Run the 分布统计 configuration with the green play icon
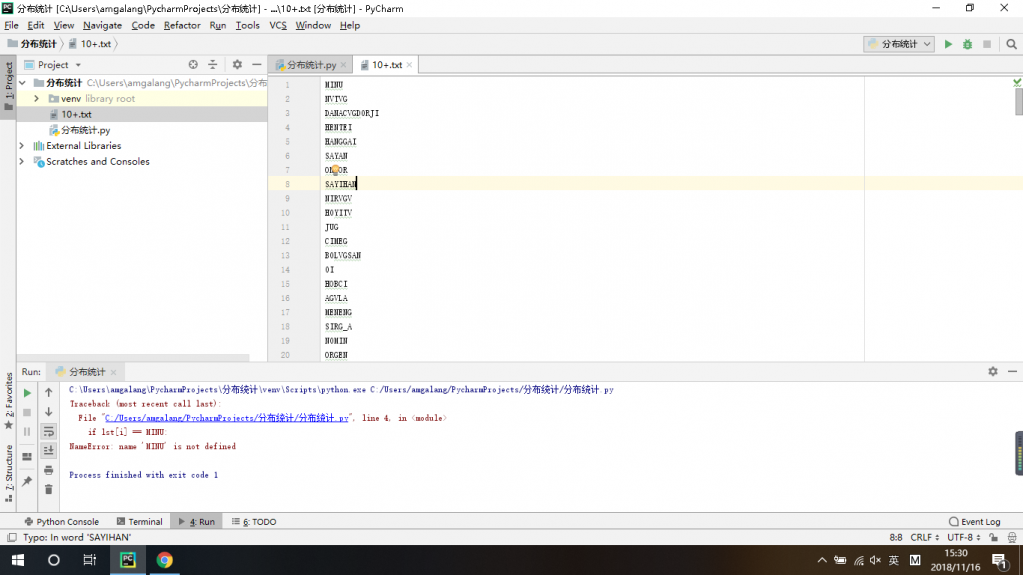The image size is (1023, 575). coord(948,44)
